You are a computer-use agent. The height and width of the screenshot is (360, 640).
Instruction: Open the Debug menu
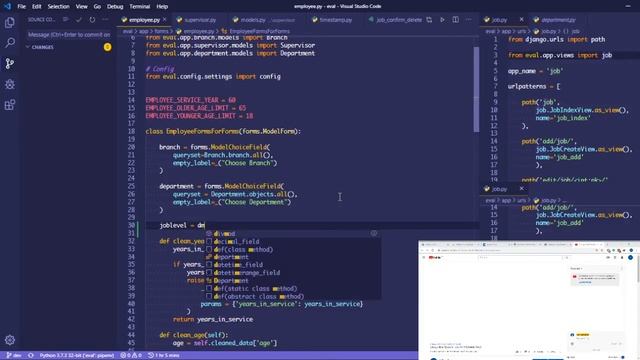coord(115,7)
